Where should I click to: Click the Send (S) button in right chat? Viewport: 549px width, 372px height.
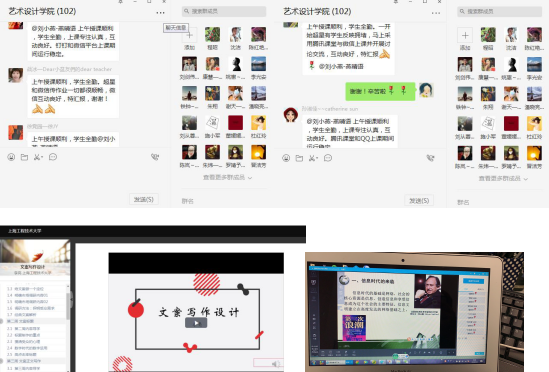click(x=419, y=201)
